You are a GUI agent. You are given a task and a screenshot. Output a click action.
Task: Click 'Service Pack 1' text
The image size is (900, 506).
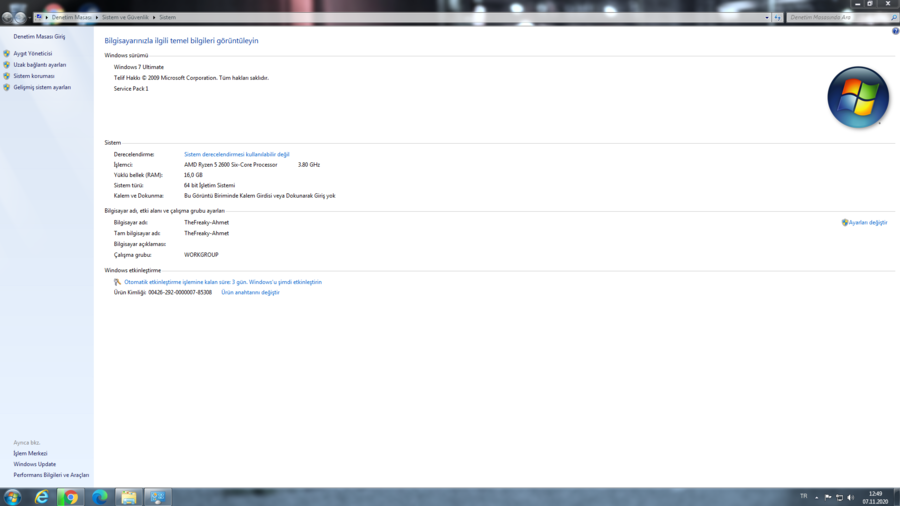pos(131,89)
